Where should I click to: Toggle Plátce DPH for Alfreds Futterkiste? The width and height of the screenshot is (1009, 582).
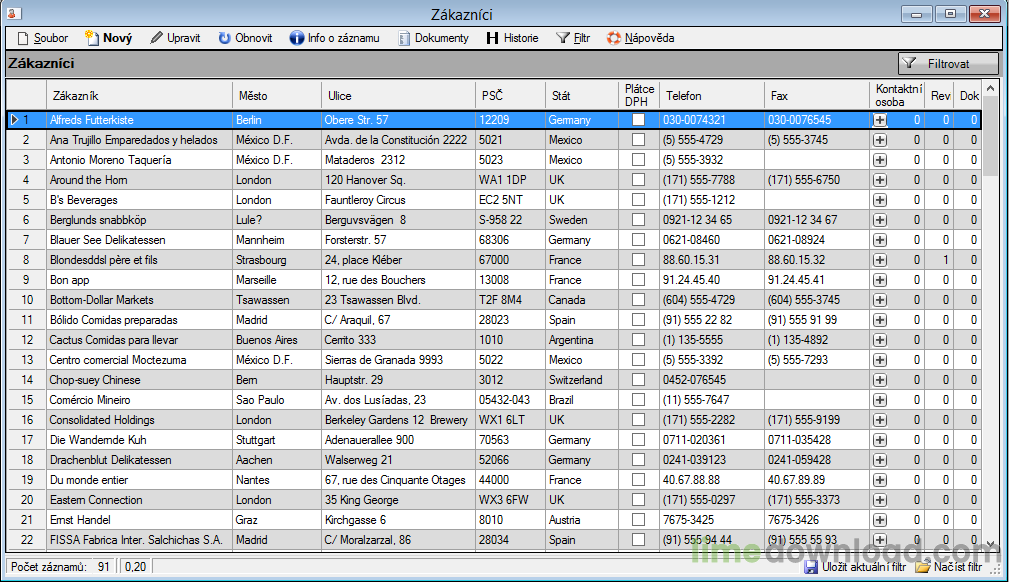(x=638, y=120)
